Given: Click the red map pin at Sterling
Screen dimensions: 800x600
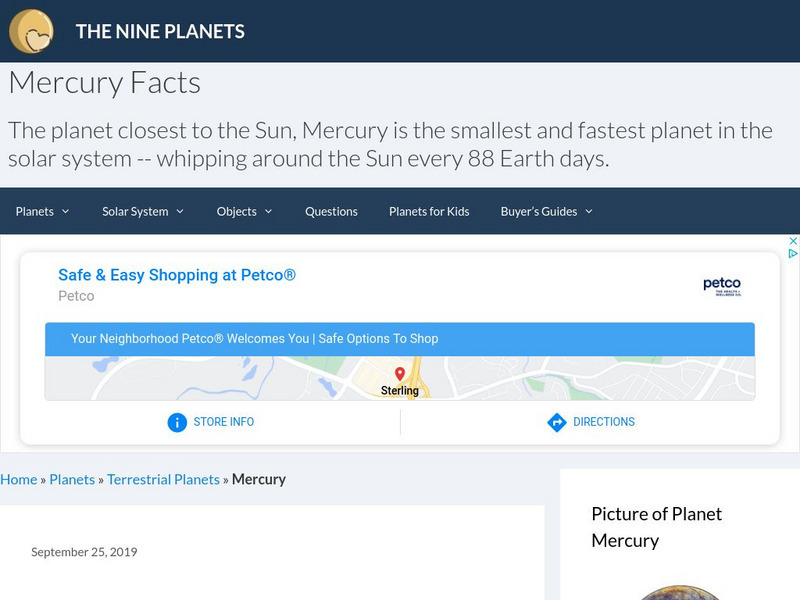Looking at the screenshot, I should click(400, 374).
